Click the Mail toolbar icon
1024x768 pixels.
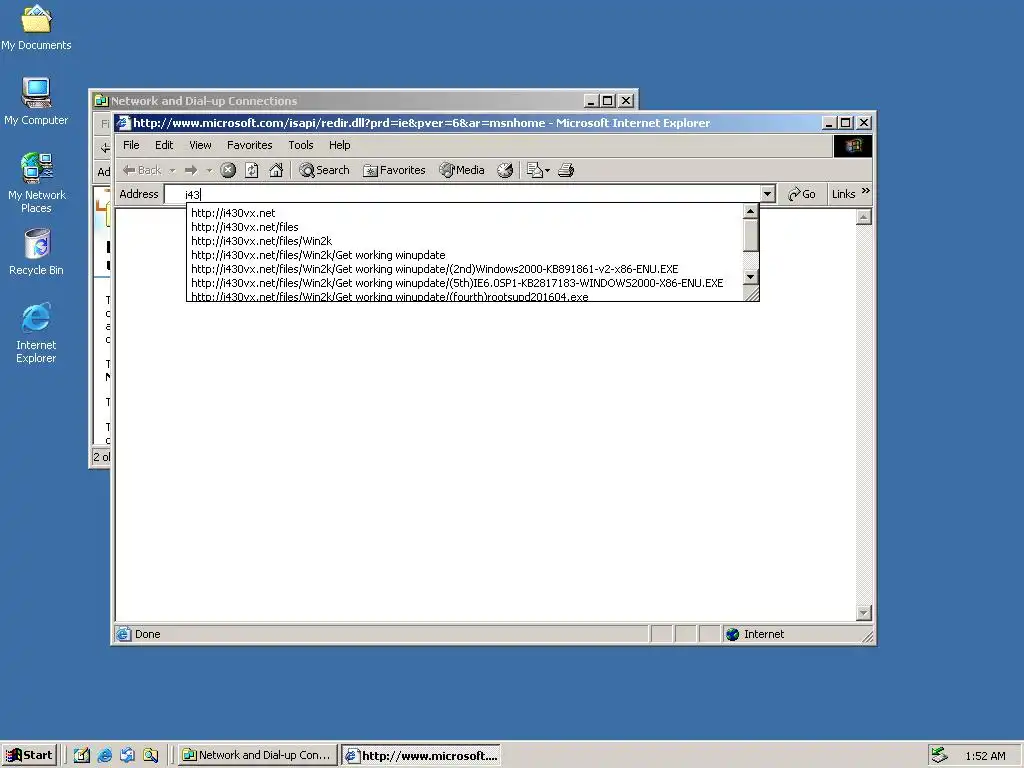click(x=534, y=170)
